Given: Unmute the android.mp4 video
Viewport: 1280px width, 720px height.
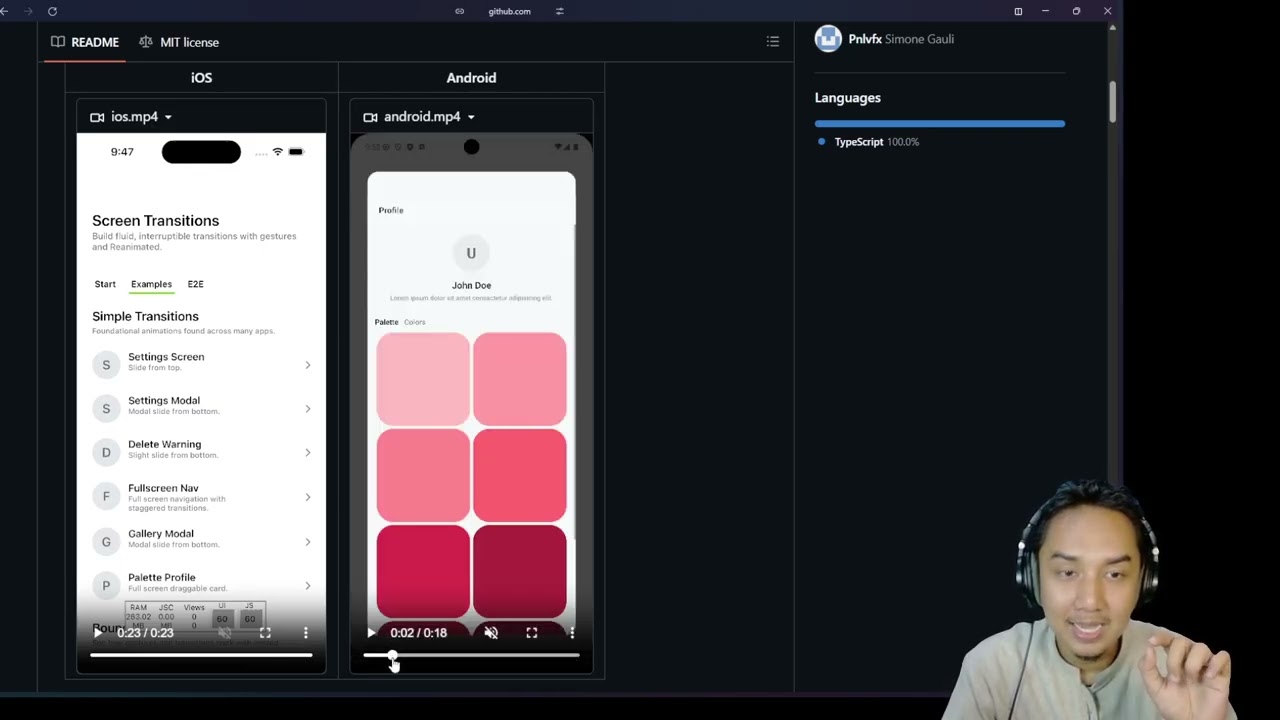Looking at the screenshot, I should pos(491,633).
